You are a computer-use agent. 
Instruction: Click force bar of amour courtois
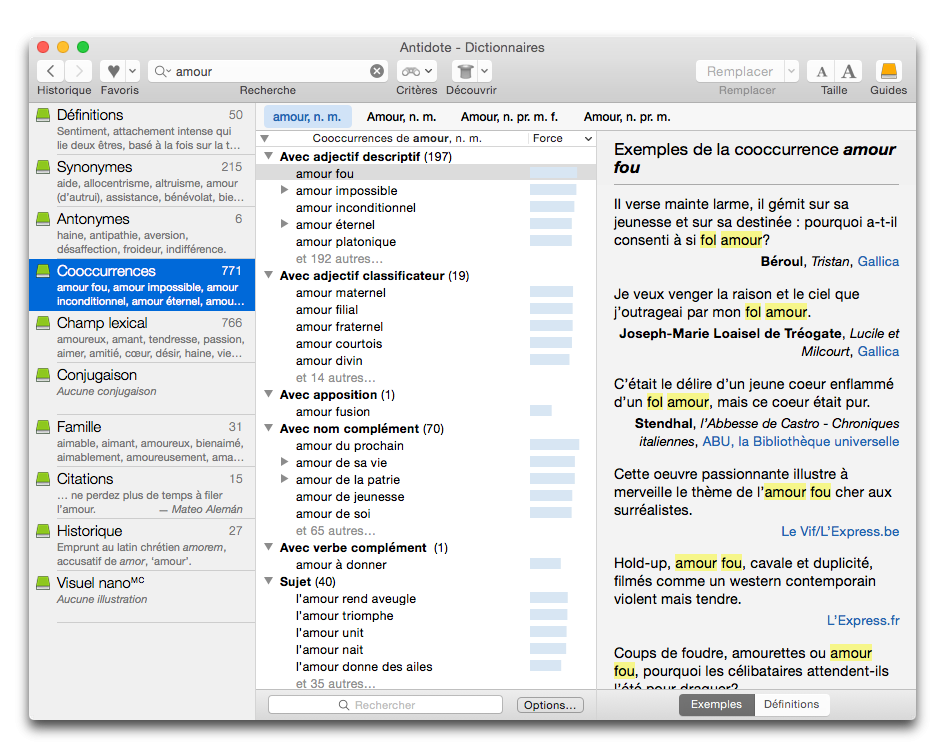click(x=551, y=343)
